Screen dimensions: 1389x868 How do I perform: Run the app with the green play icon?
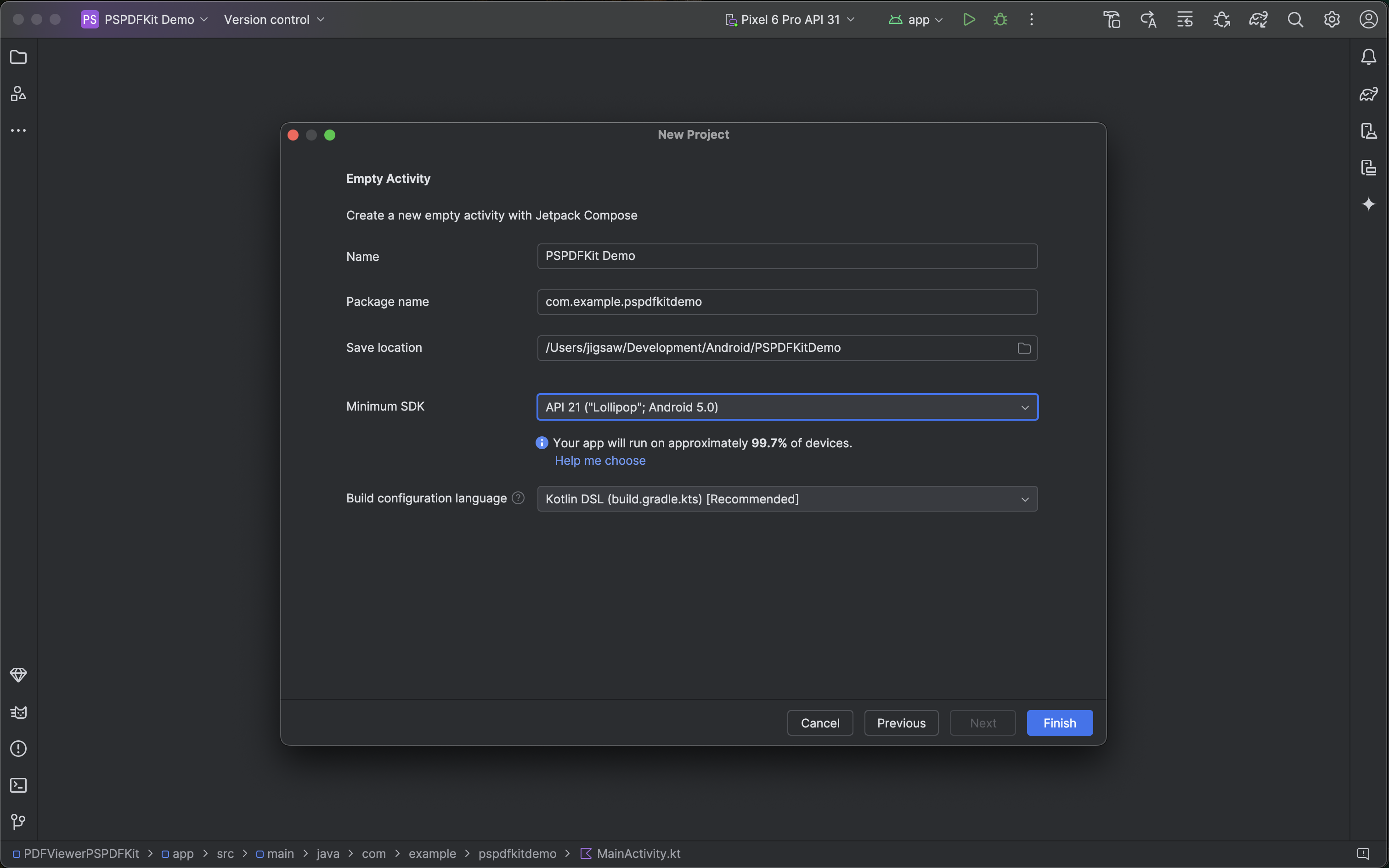pyautogui.click(x=970, y=19)
